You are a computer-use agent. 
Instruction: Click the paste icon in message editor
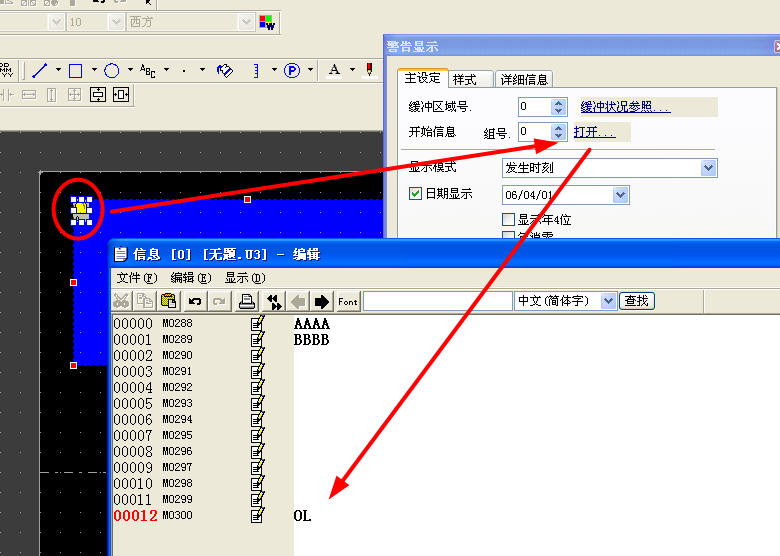coord(169,301)
